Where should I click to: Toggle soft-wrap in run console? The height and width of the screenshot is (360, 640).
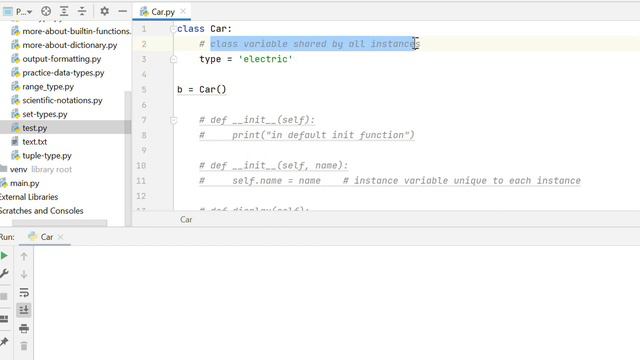[24, 292]
